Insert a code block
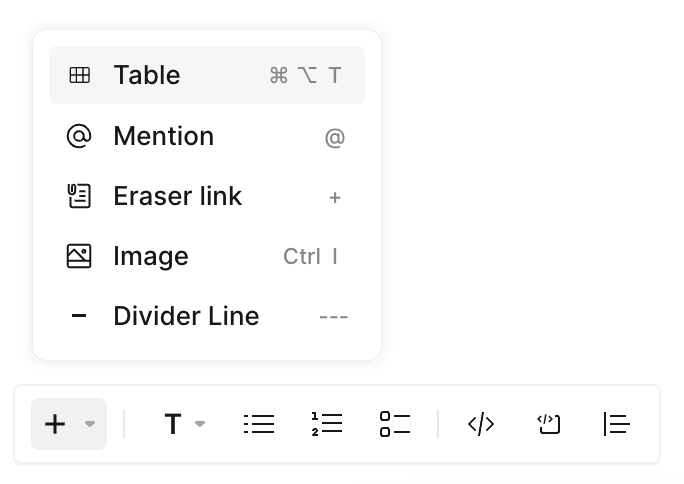 pyautogui.click(x=548, y=424)
